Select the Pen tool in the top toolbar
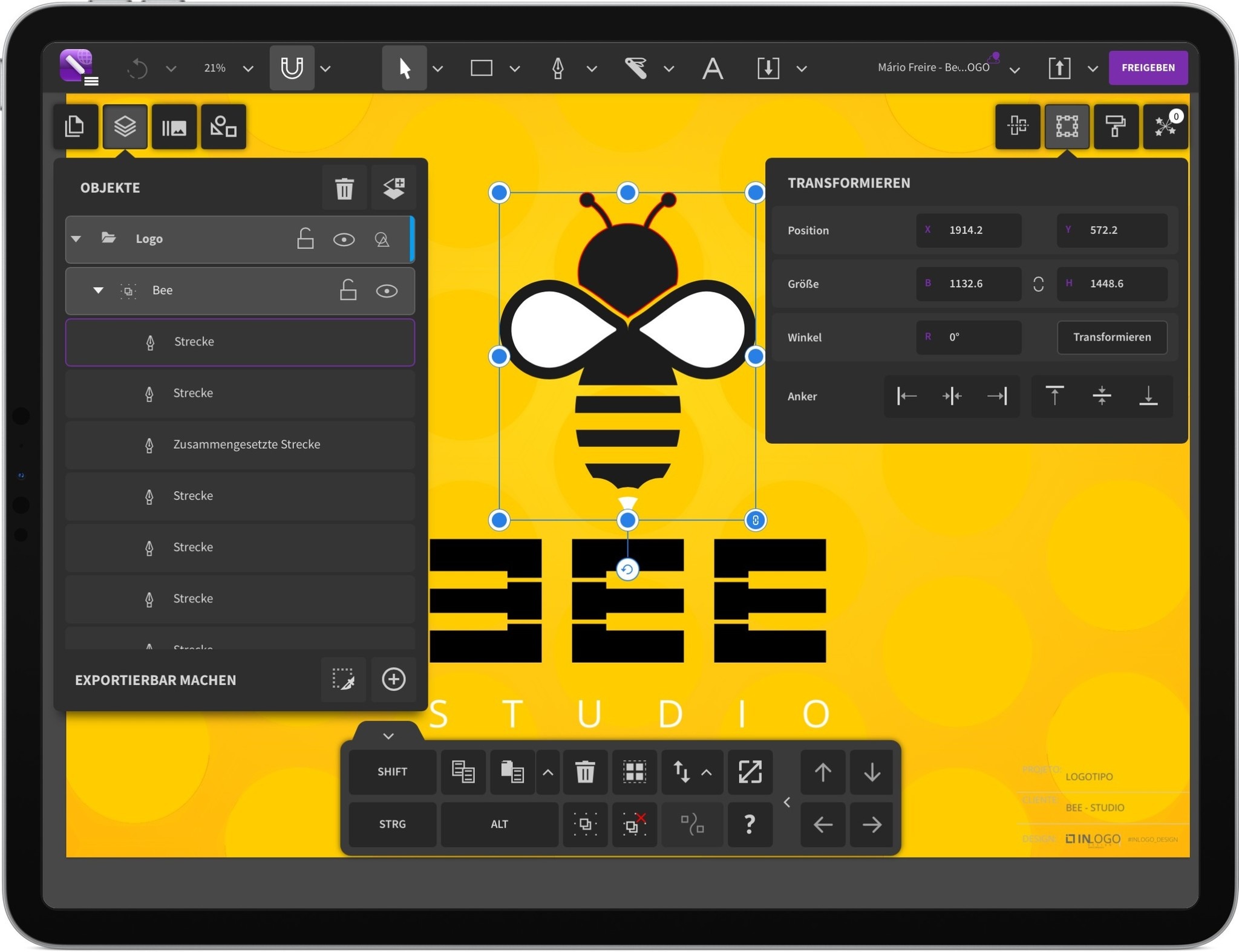Screen dimensions: 1239x952 coord(557,67)
